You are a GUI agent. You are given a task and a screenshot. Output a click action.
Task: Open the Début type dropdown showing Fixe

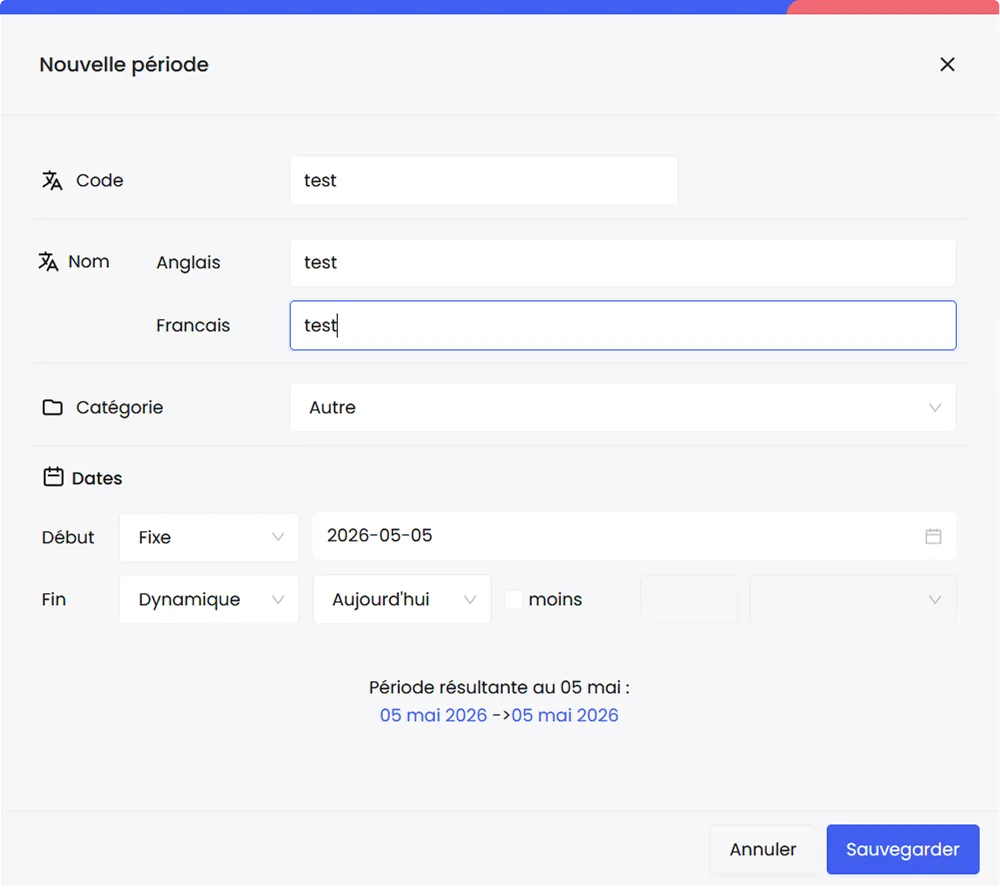click(x=209, y=537)
